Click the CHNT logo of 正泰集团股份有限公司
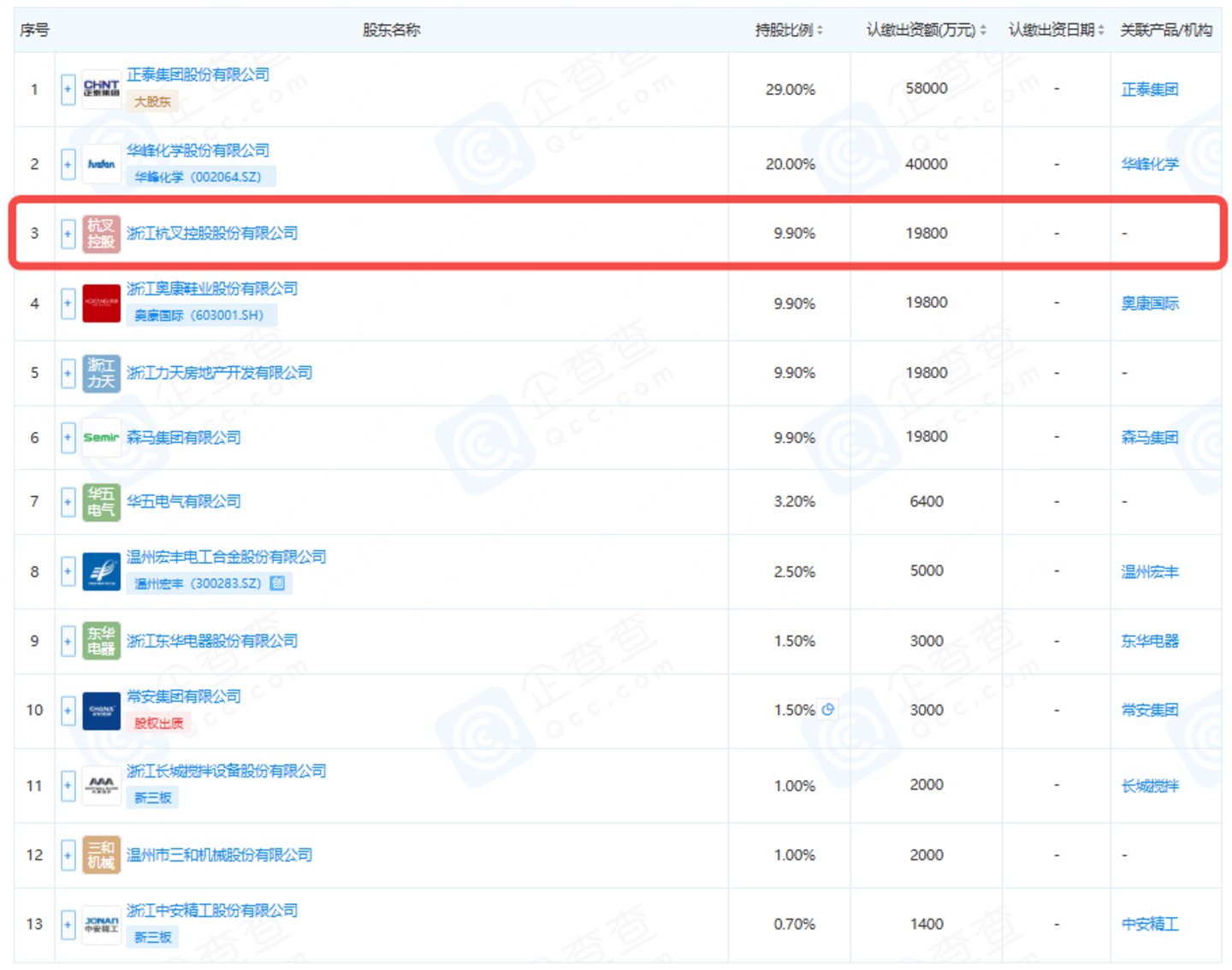Image resolution: width=1232 pixels, height=970 pixels. tap(101, 89)
